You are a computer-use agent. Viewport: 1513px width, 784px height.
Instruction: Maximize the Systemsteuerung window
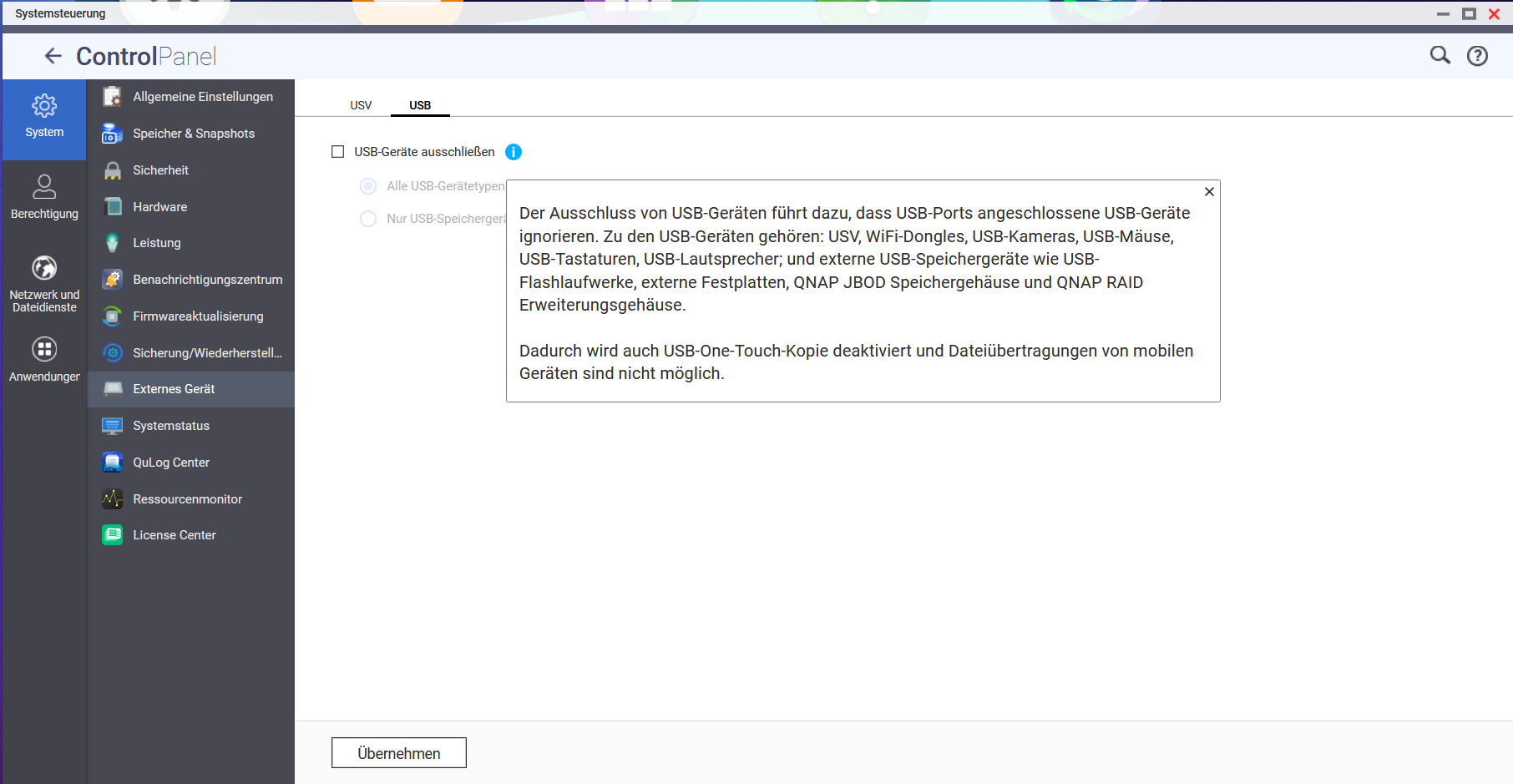1469,13
